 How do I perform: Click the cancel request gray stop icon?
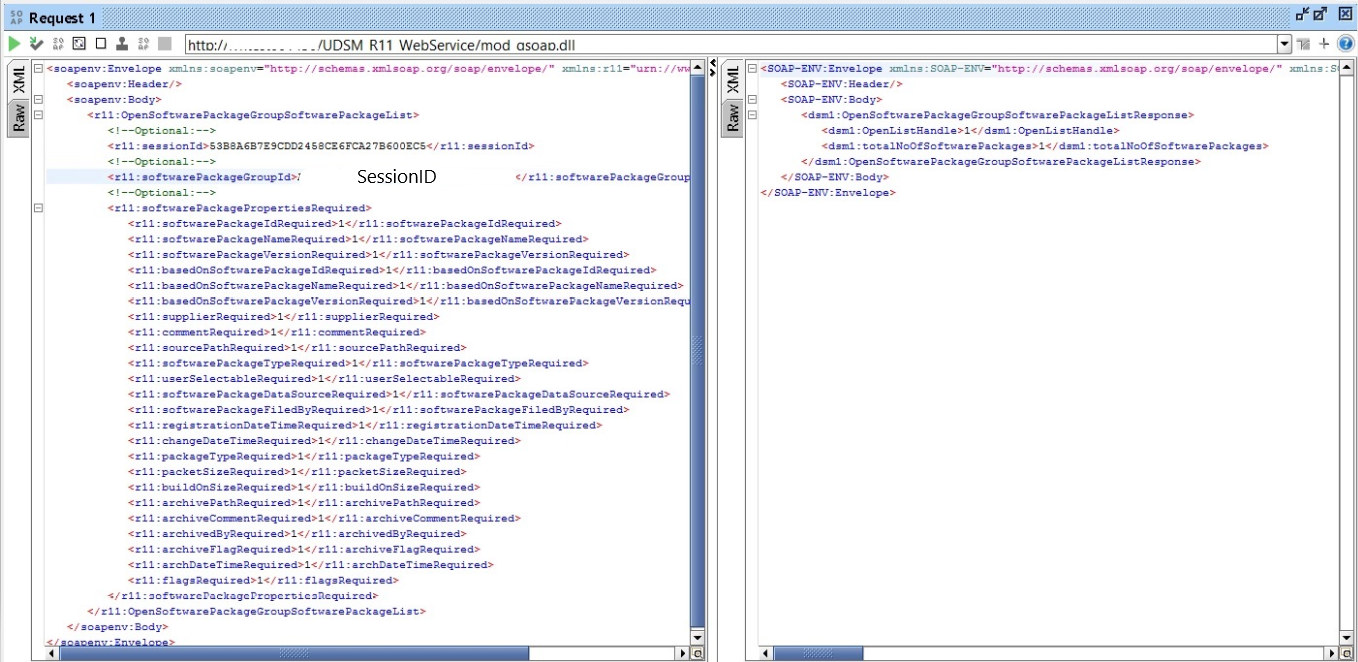(165, 44)
